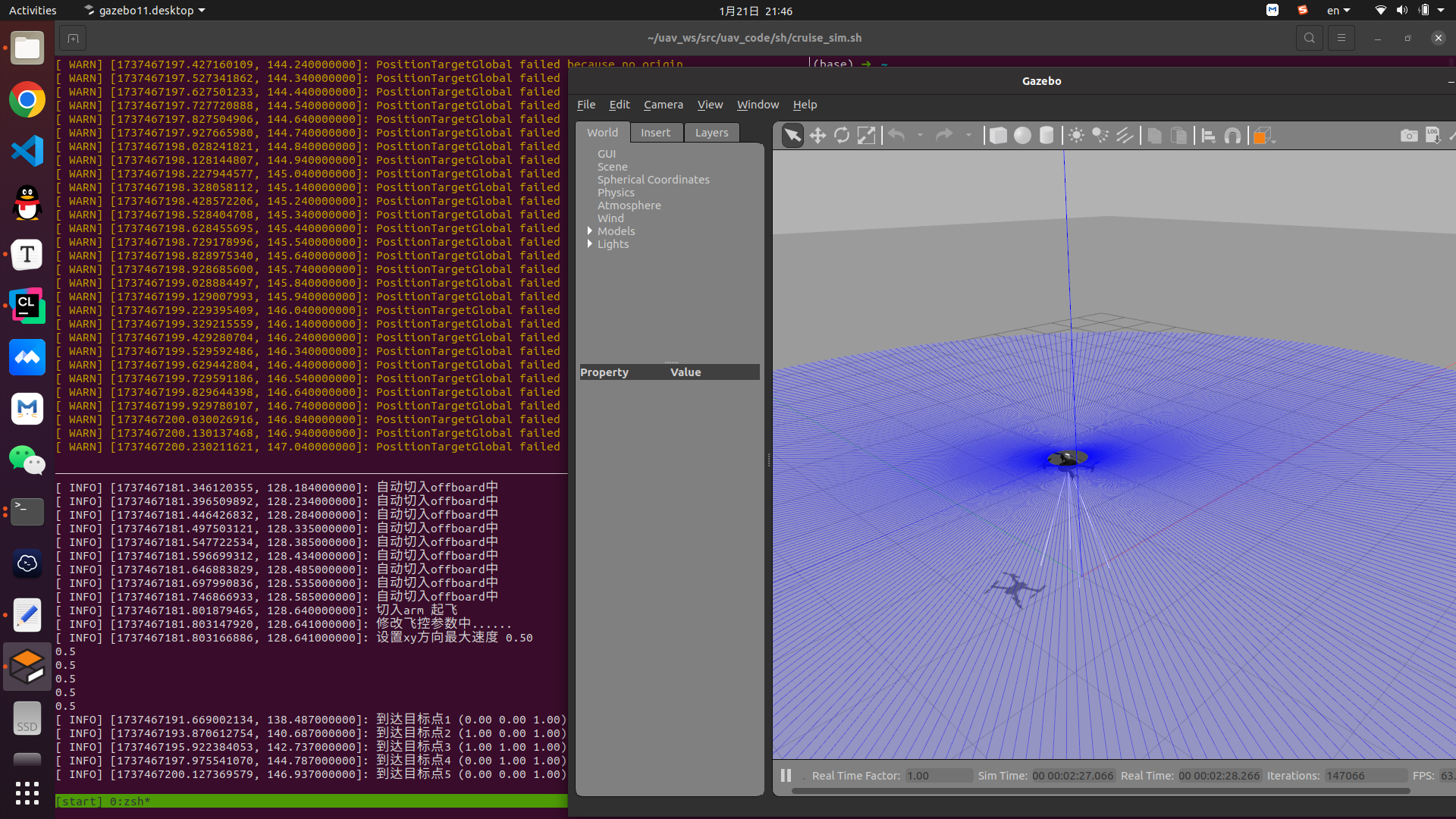Add a spot light
This screenshot has width=1456, height=819.
tap(1100, 135)
